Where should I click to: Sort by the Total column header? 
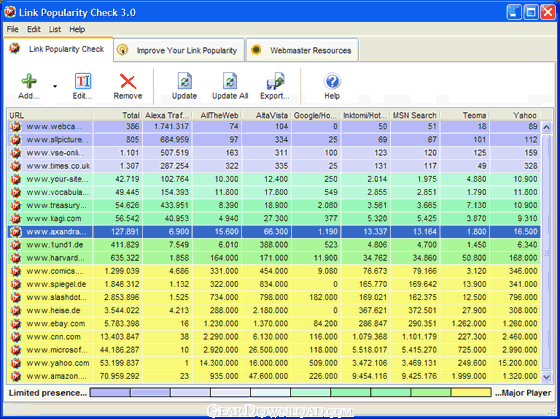click(x=118, y=115)
